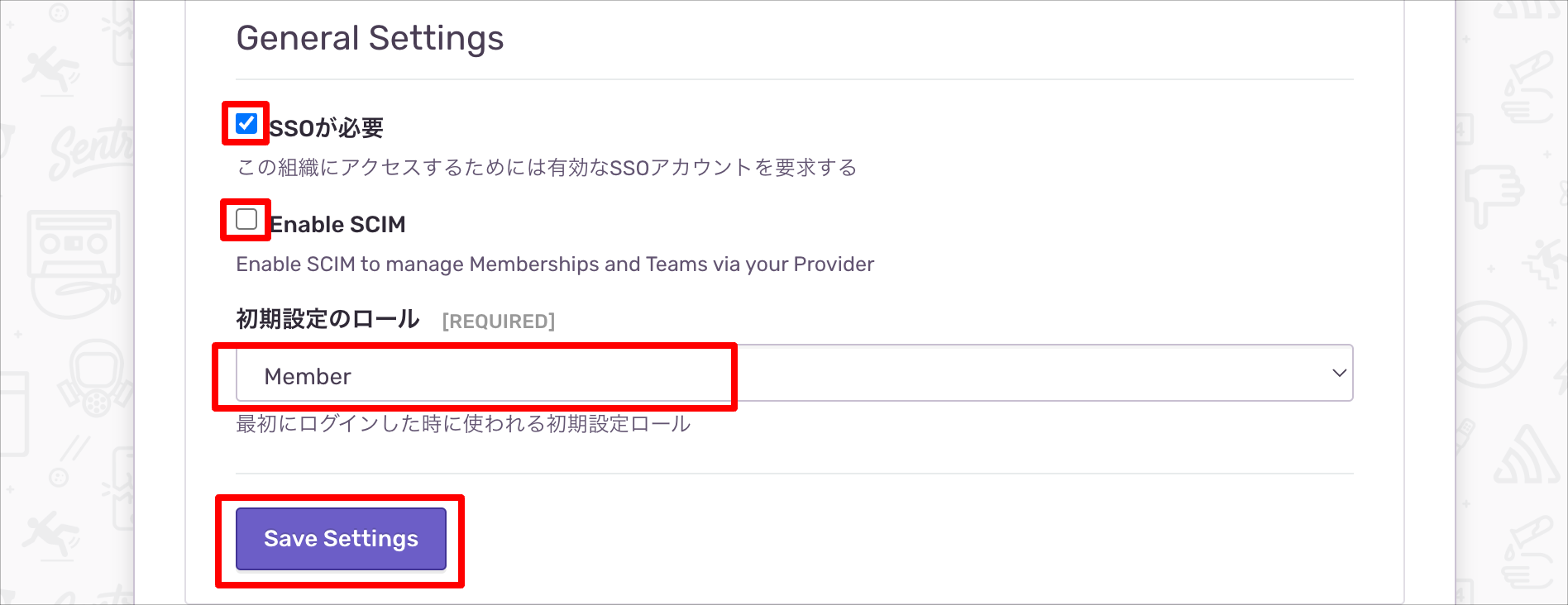Viewport: 1568px width, 605px height.
Task: Click the SCIM help description text
Action: (555, 264)
